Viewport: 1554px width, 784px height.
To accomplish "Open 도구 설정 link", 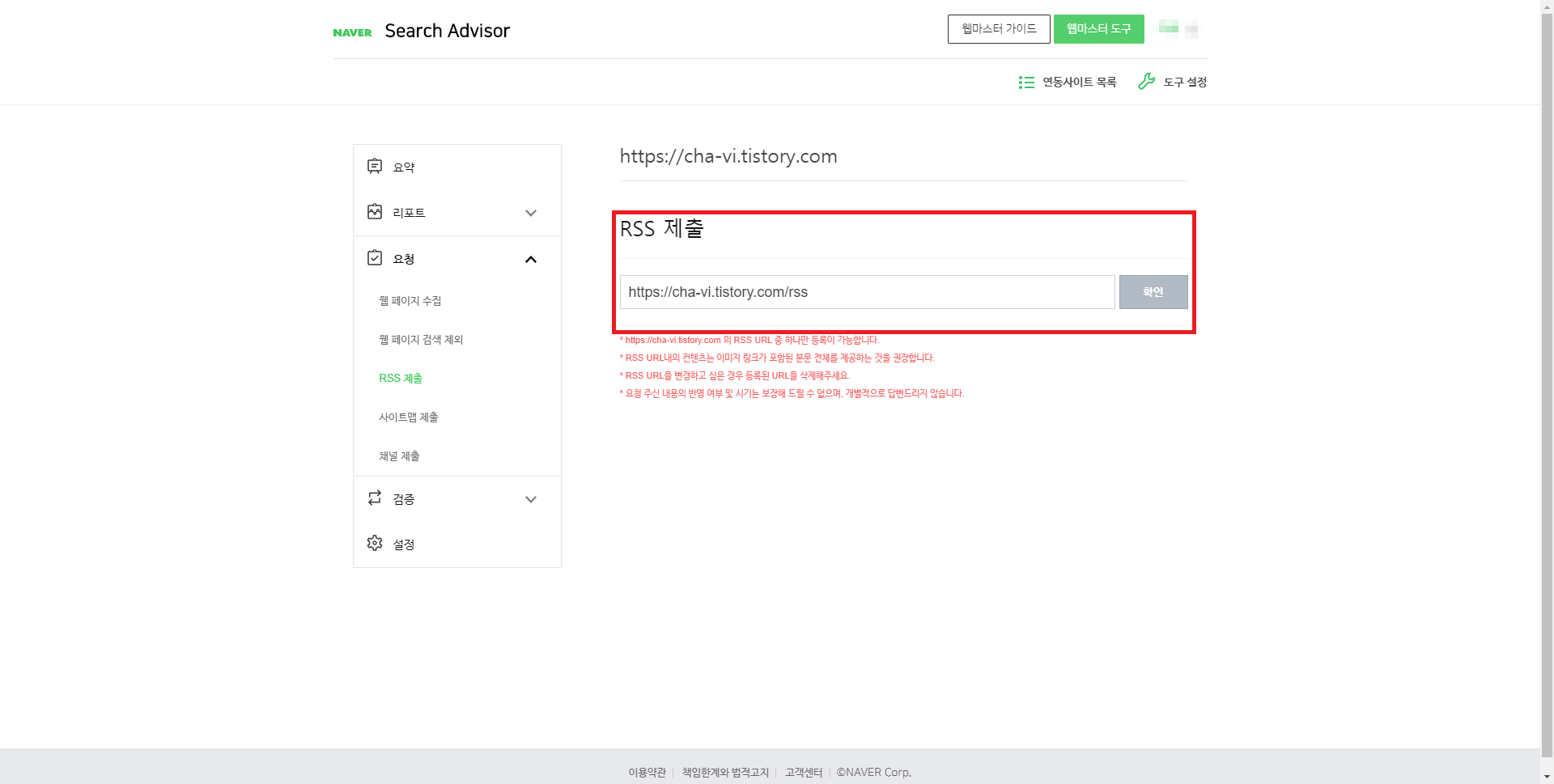I will pyautogui.click(x=1185, y=83).
